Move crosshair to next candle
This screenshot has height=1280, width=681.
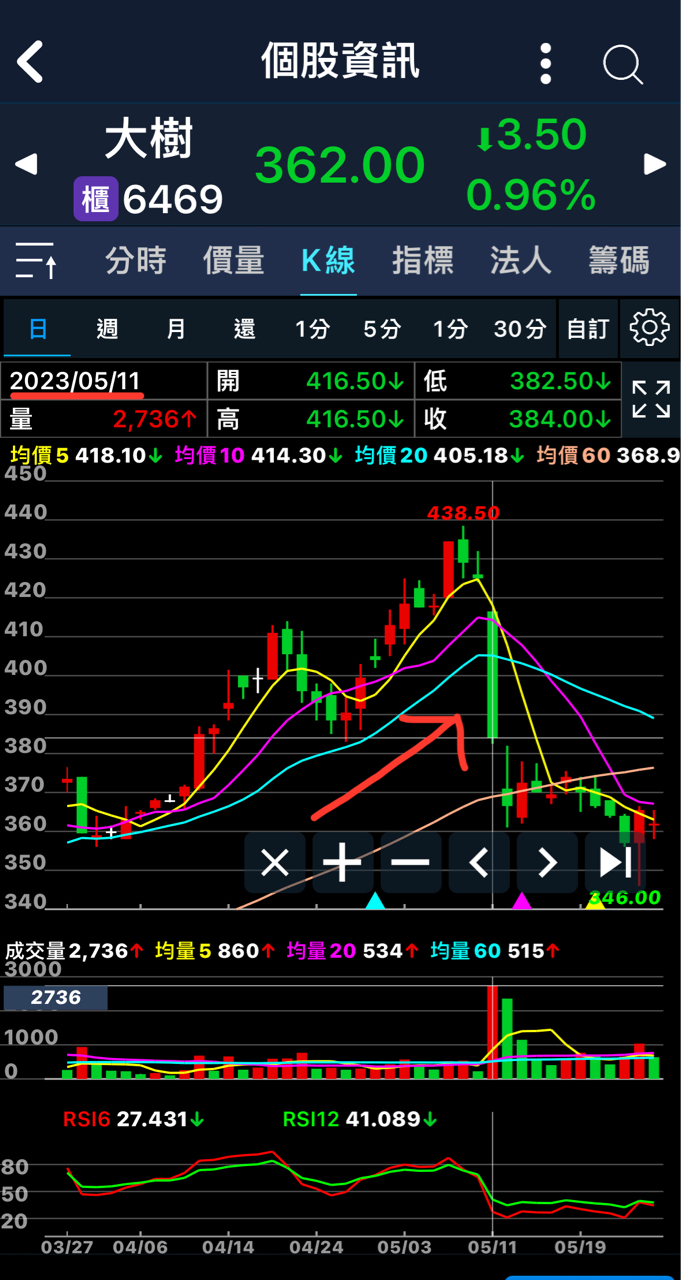(546, 862)
